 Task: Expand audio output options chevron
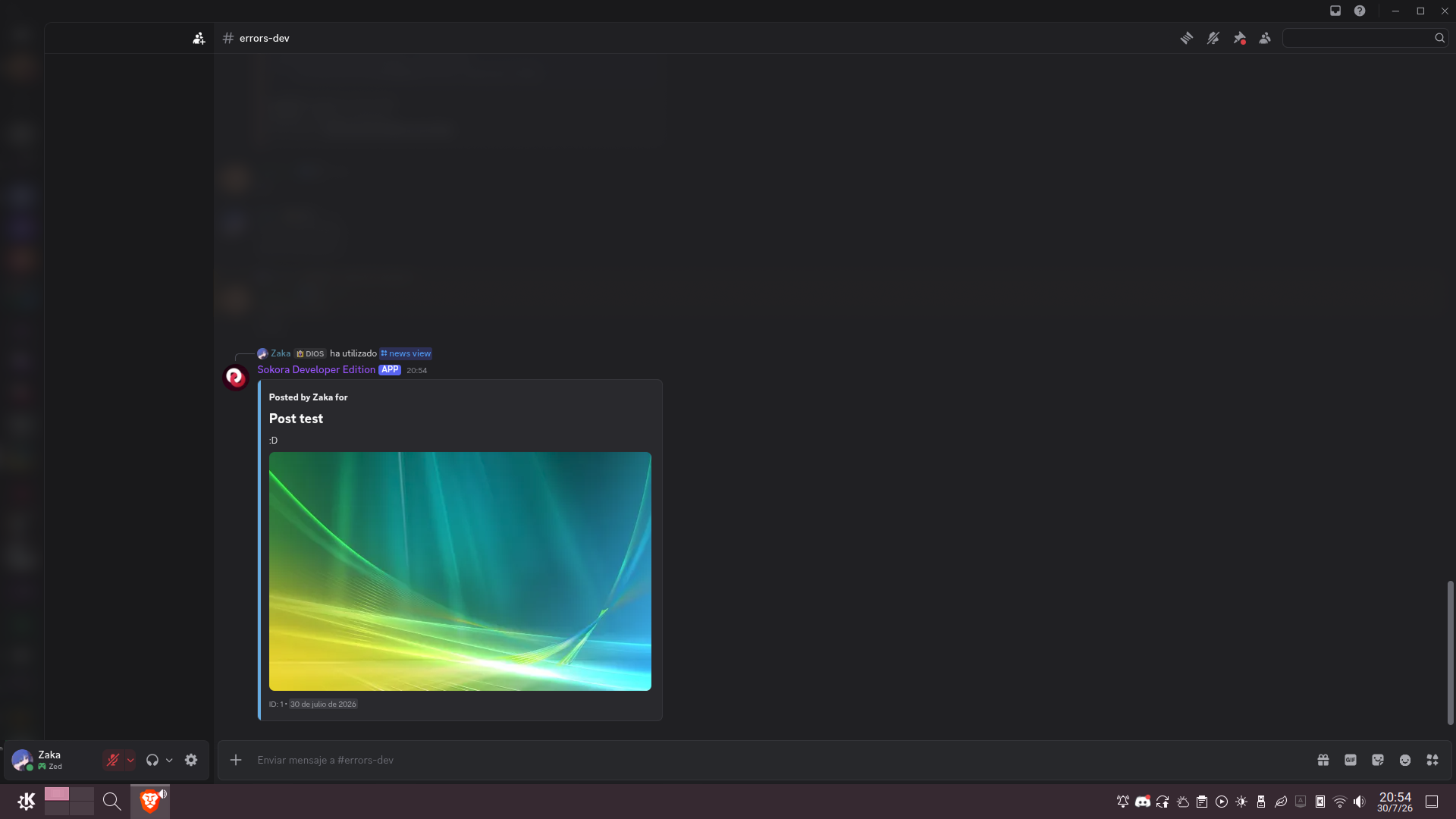point(169,760)
